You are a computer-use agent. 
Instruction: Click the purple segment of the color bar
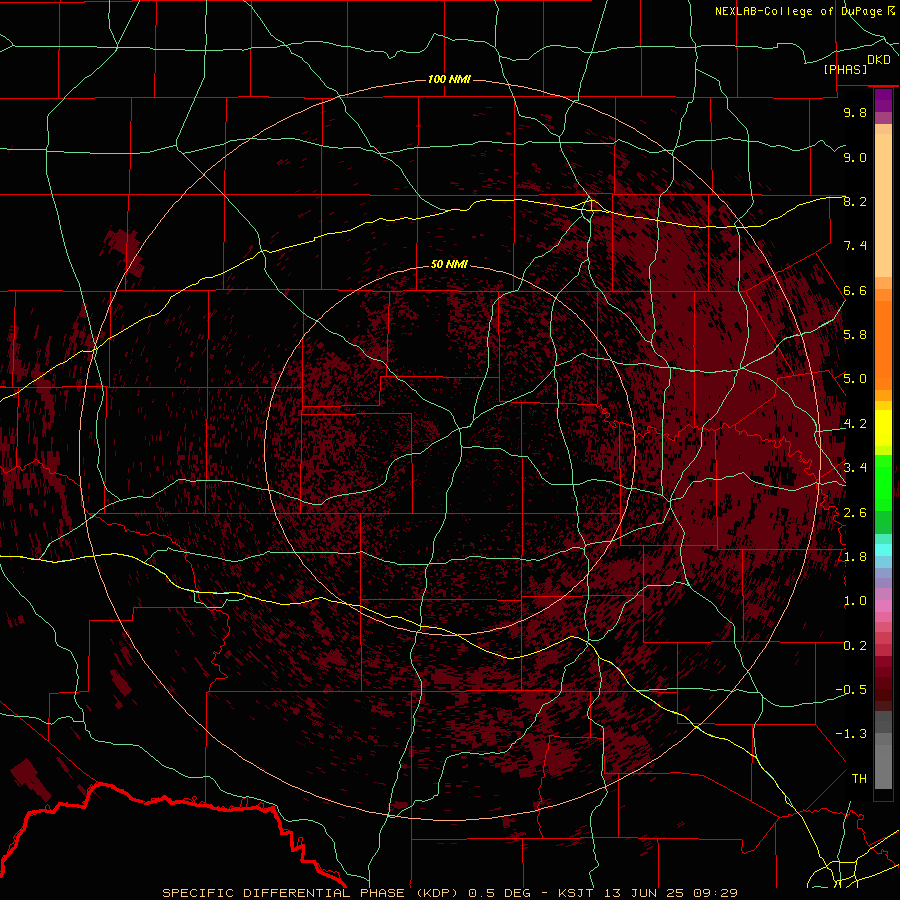click(883, 100)
